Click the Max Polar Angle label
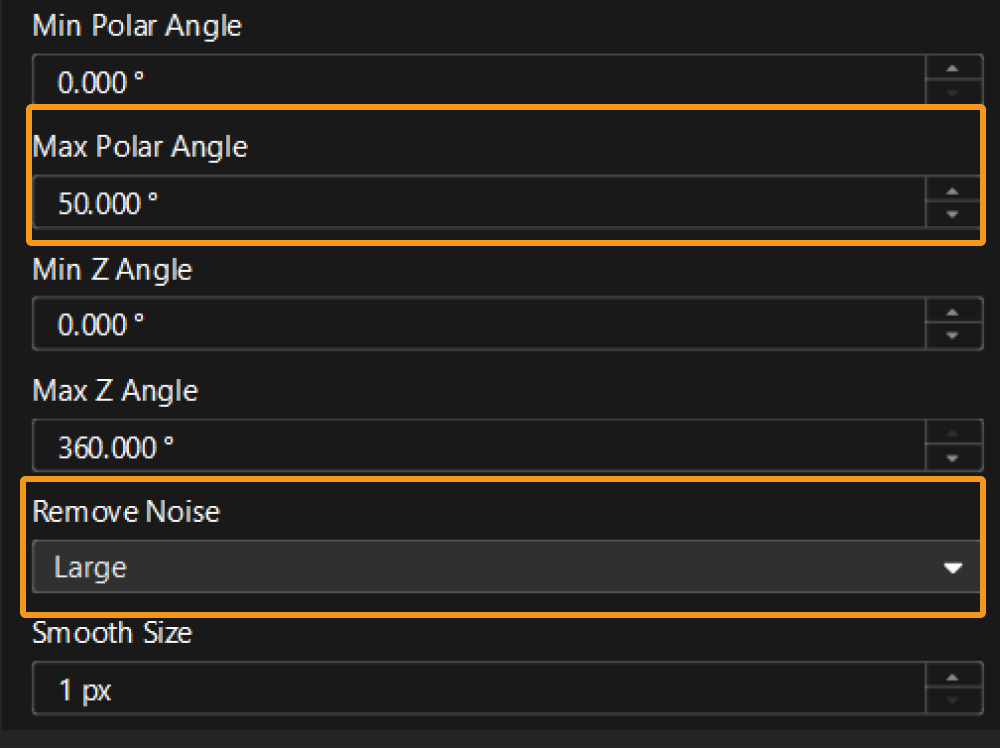 pyautogui.click(x=140, y=146)
